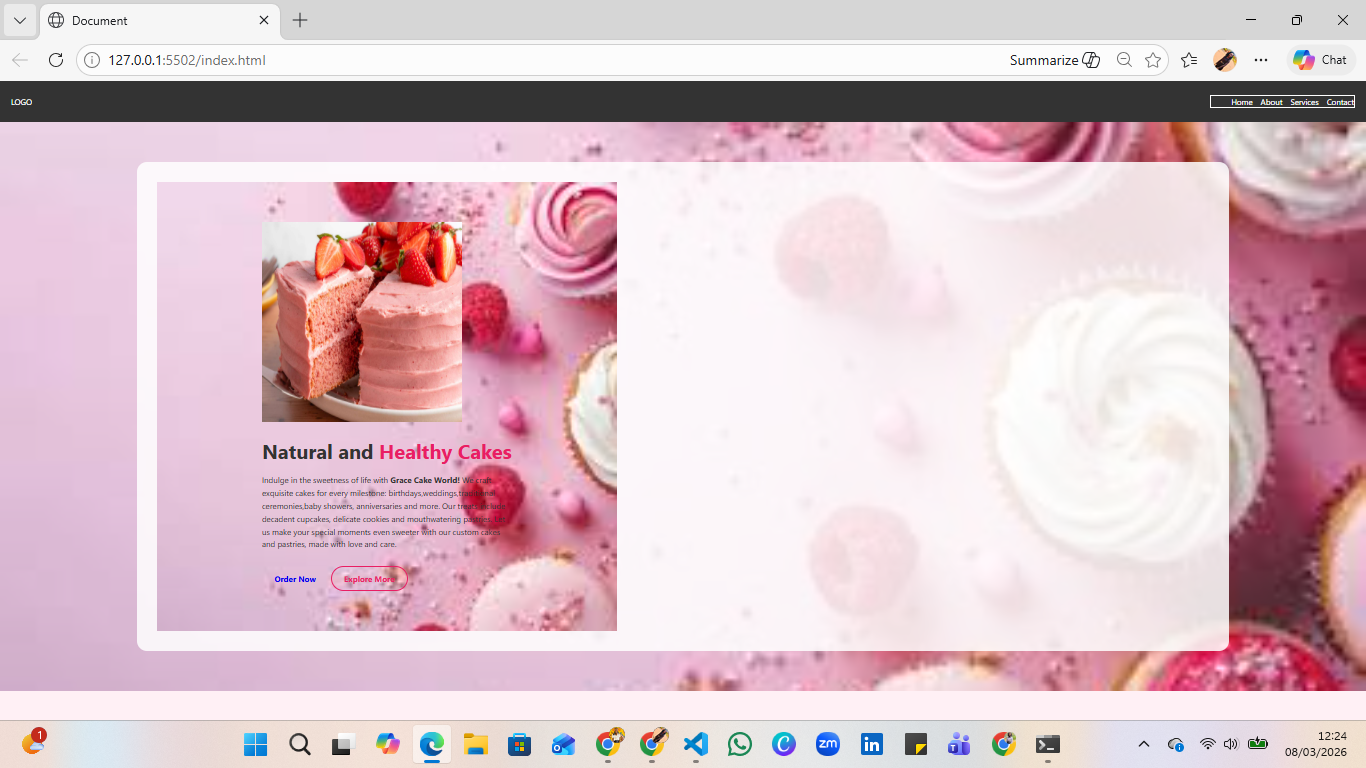Select Services in the top navigation
This screenshot has height=768, width=1366.
tap(1304, 102)
